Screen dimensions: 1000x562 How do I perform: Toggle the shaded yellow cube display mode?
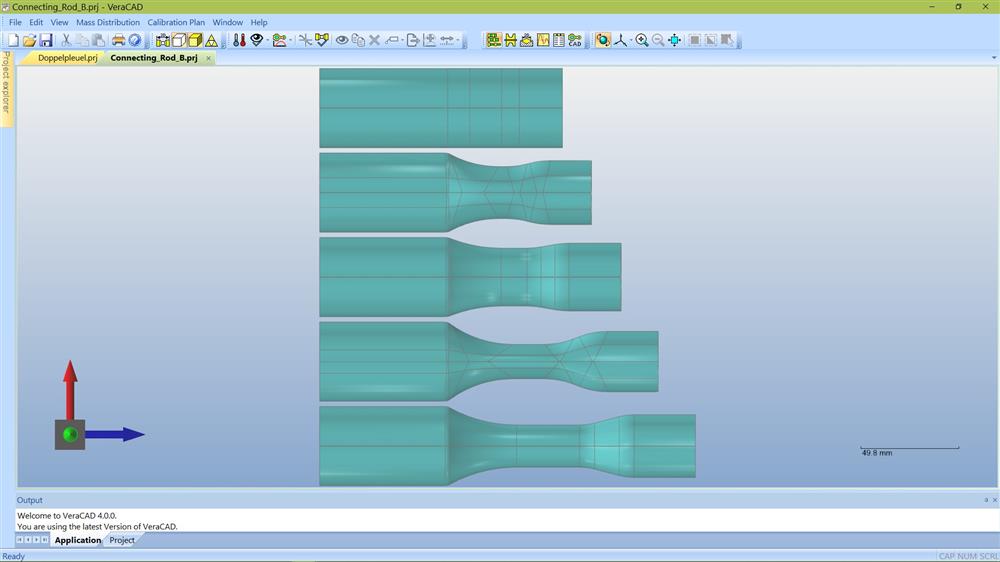pyautogui.click(x=195, y=40)
